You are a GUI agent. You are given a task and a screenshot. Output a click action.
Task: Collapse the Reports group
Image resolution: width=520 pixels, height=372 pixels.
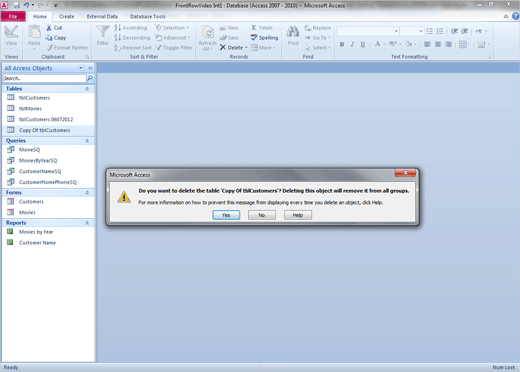(87, 223)
